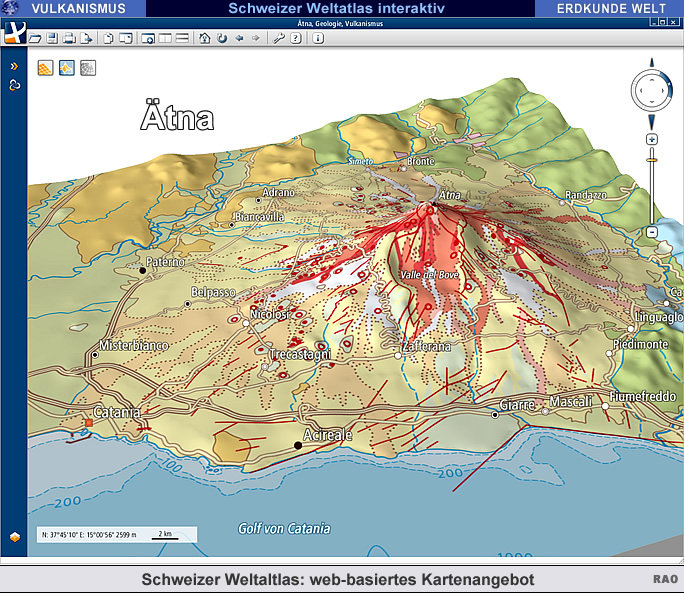
Task: Click the Save floppy disk icon
Action: [x=52, y=38]
